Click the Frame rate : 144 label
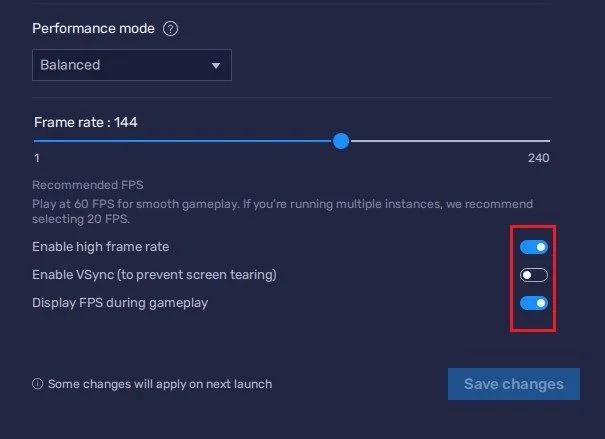Viewport: 605px width, 439px height. (86, 122)
